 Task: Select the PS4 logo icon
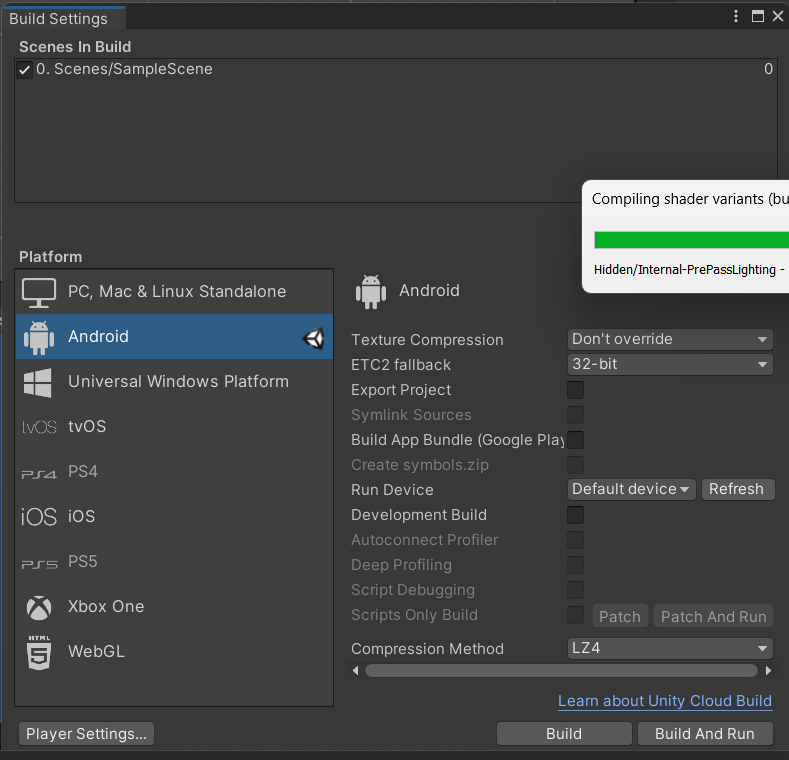39,474
